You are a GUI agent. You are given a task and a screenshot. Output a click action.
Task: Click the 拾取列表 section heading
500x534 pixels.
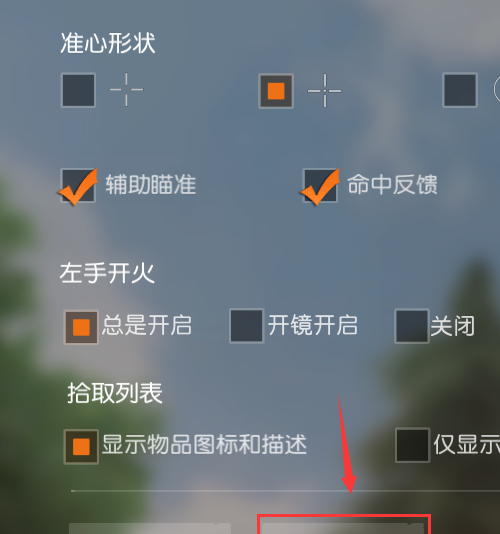pos(115,393)
